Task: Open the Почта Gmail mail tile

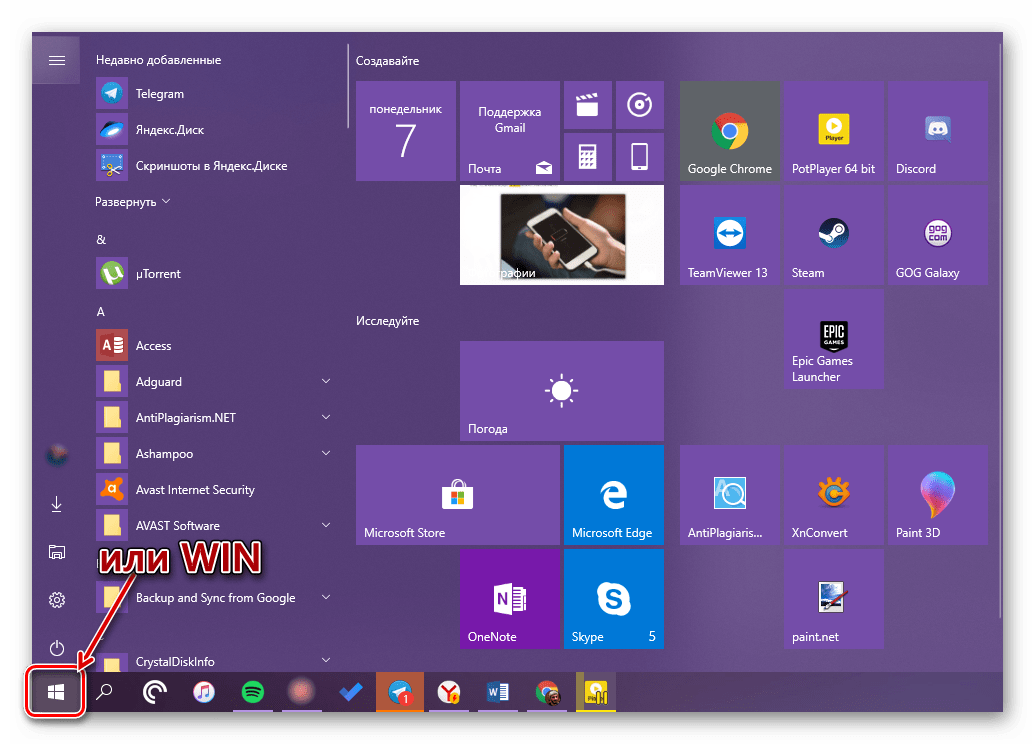Action: (x=510, y=131)
